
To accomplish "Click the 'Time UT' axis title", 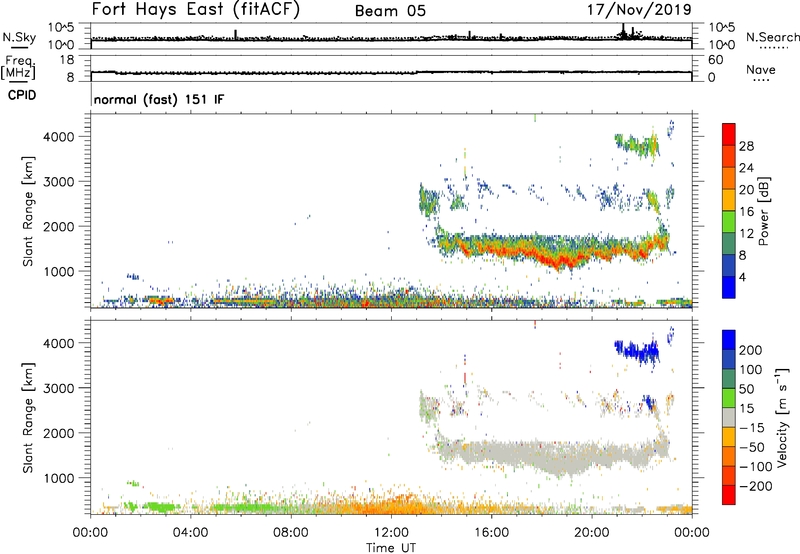I will coord(391,547).
